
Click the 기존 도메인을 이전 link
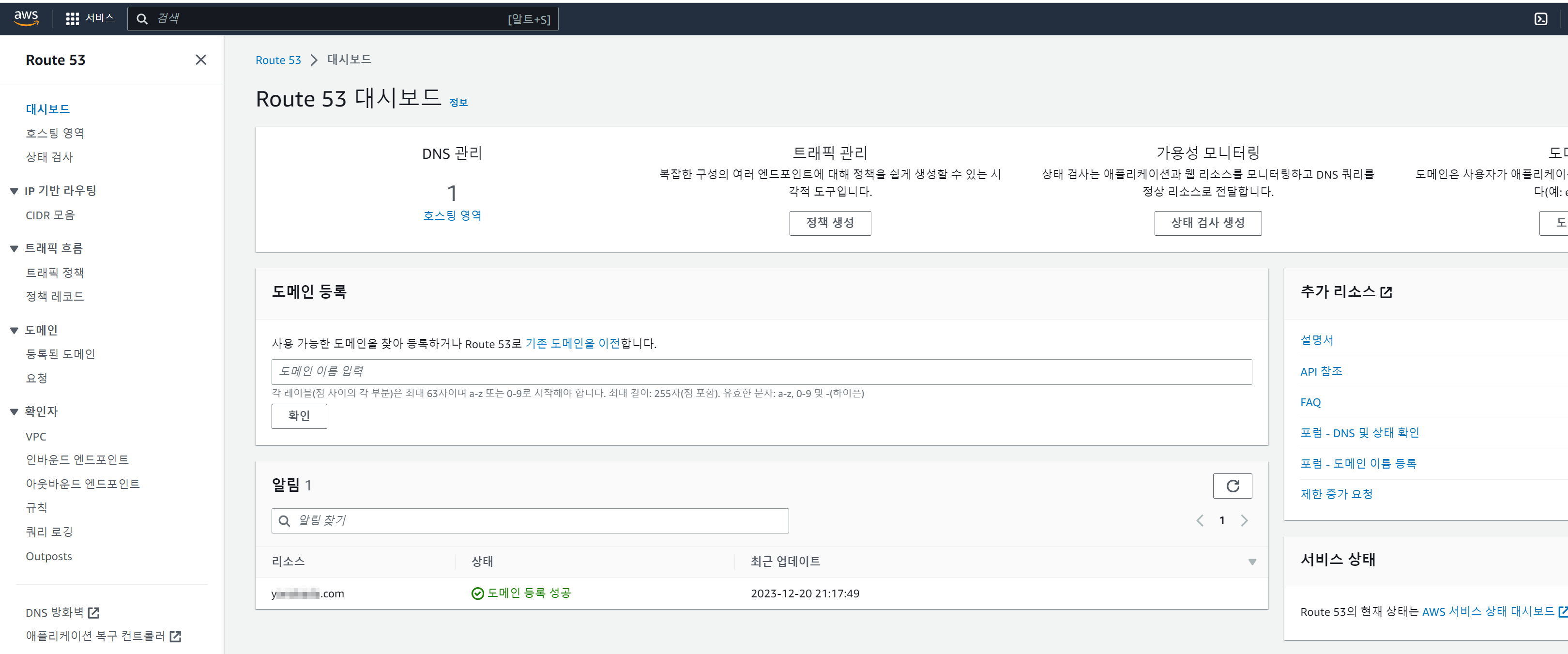(x=572, y=343)
